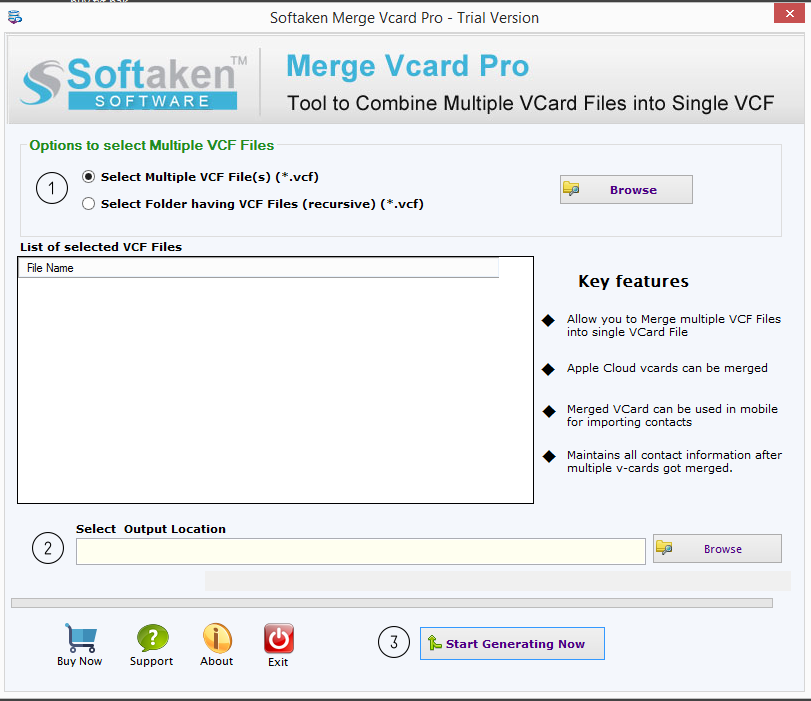Click the app icon in the title bar
The image size is (811, 701).
[x=15, y=17]
